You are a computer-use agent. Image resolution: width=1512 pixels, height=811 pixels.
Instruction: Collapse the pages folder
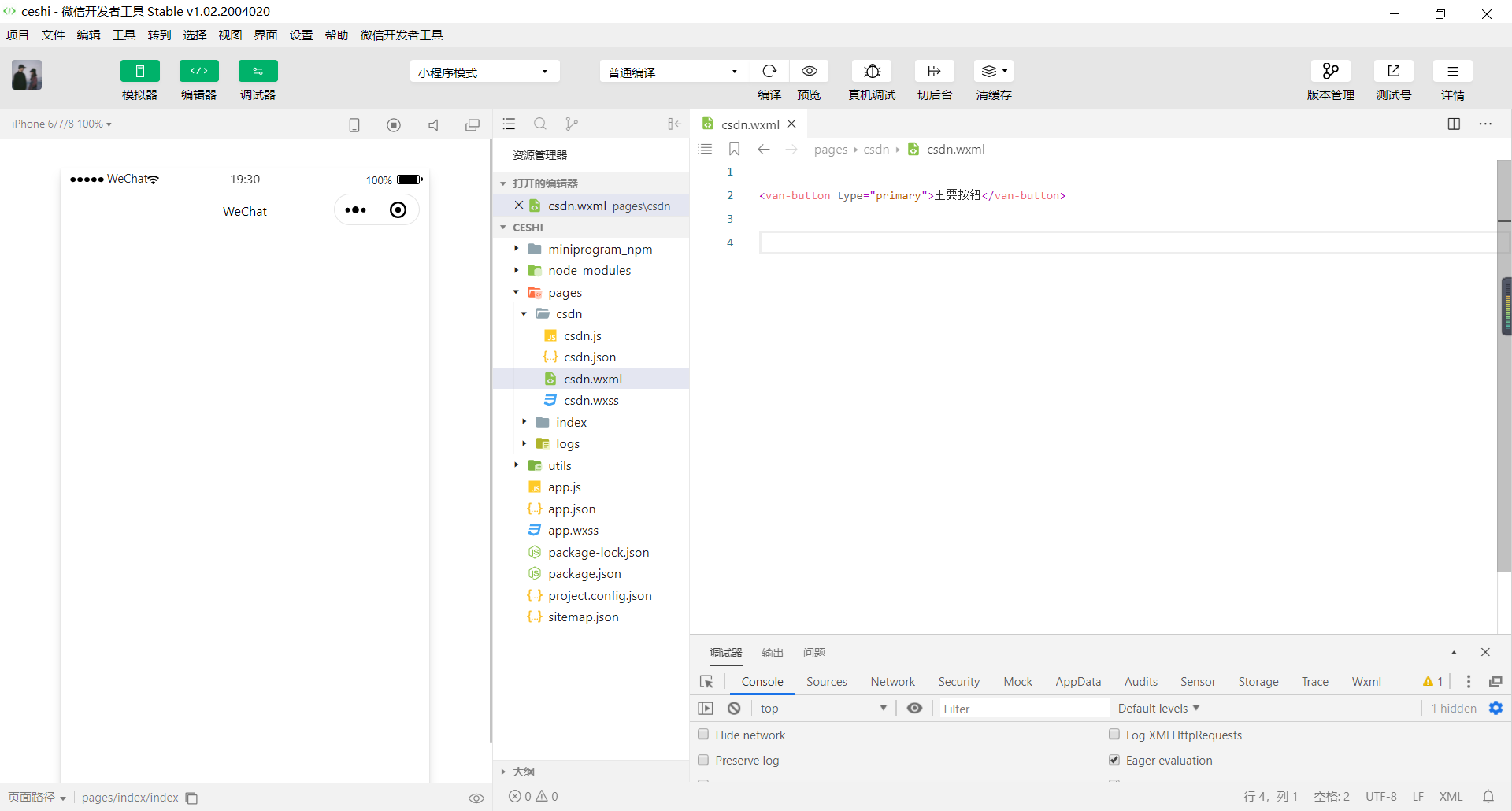tap(591, 292)
